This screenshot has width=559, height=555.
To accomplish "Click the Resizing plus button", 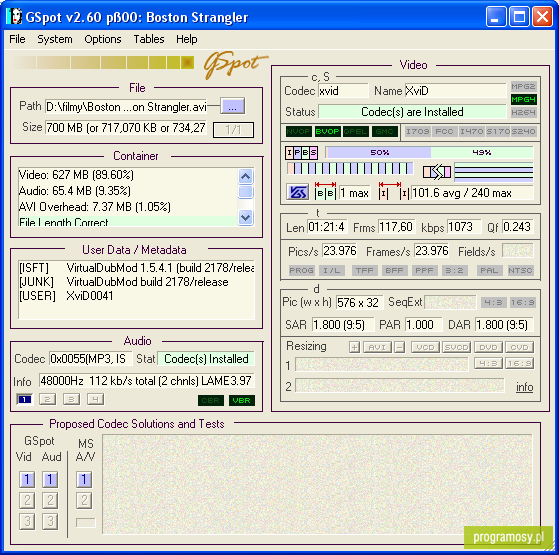I will [x=354, y=347].
